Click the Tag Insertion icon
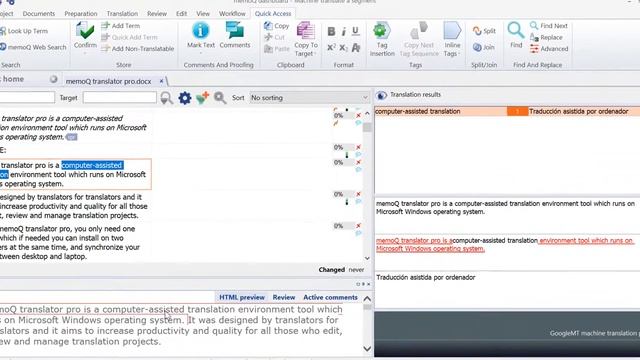 tap(382, 30)
